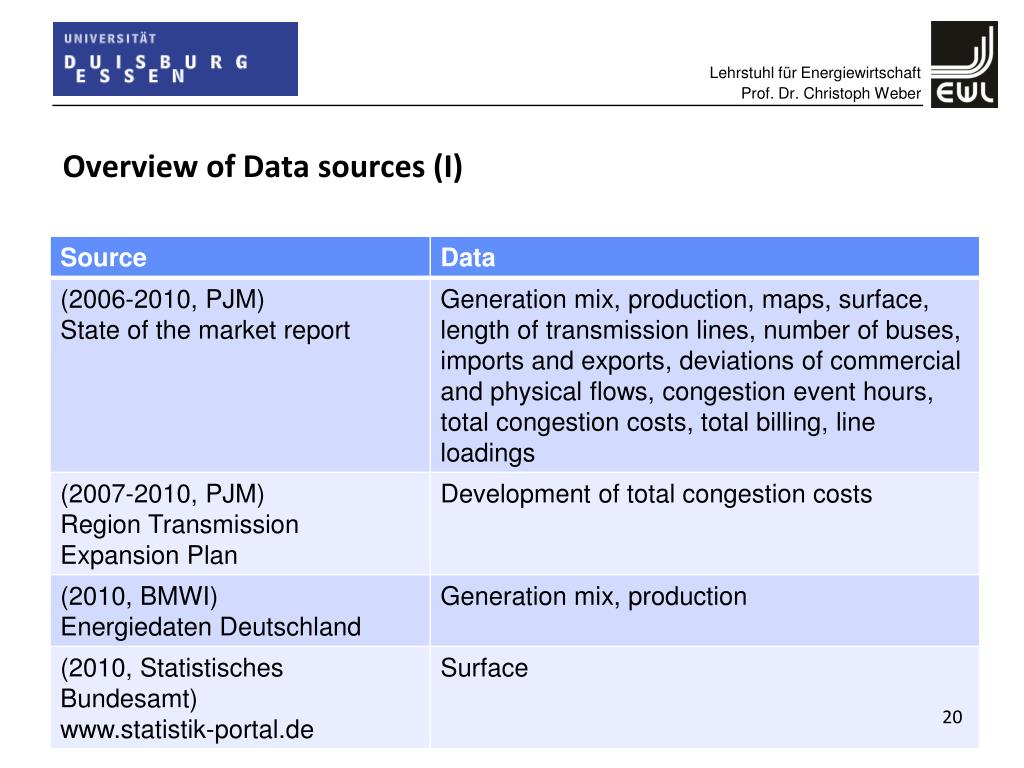Click the 'Surface' data cell
This screenshot has height=768, width=1024.
click(x=484, y=668)
